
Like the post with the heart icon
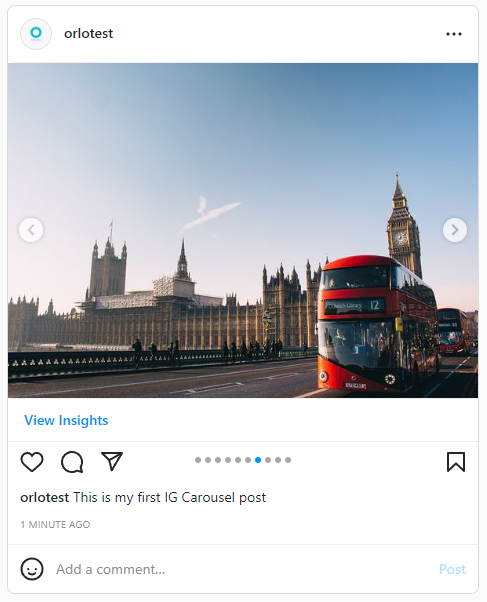[x=32, y=461]
